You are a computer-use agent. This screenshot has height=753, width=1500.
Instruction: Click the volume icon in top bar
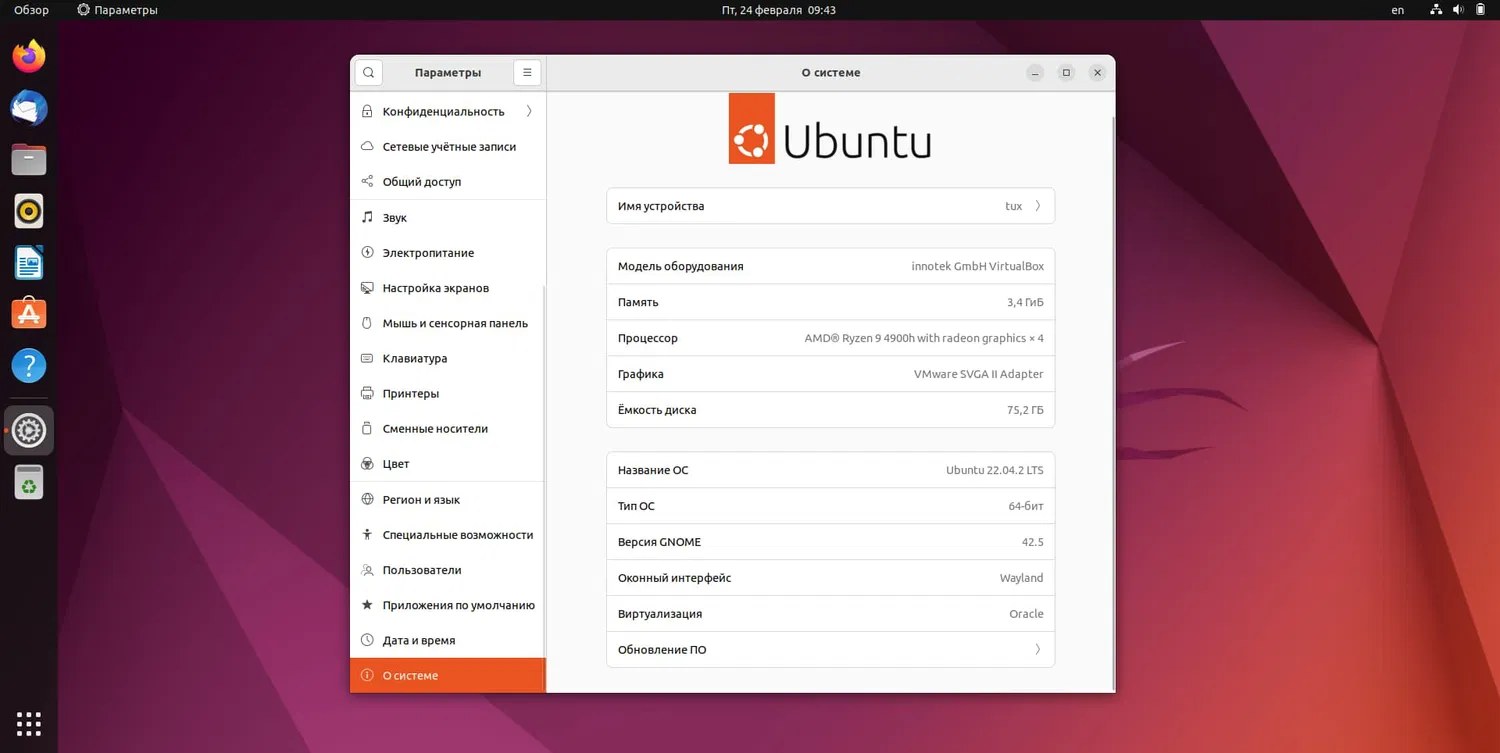tap(1458, 10)
